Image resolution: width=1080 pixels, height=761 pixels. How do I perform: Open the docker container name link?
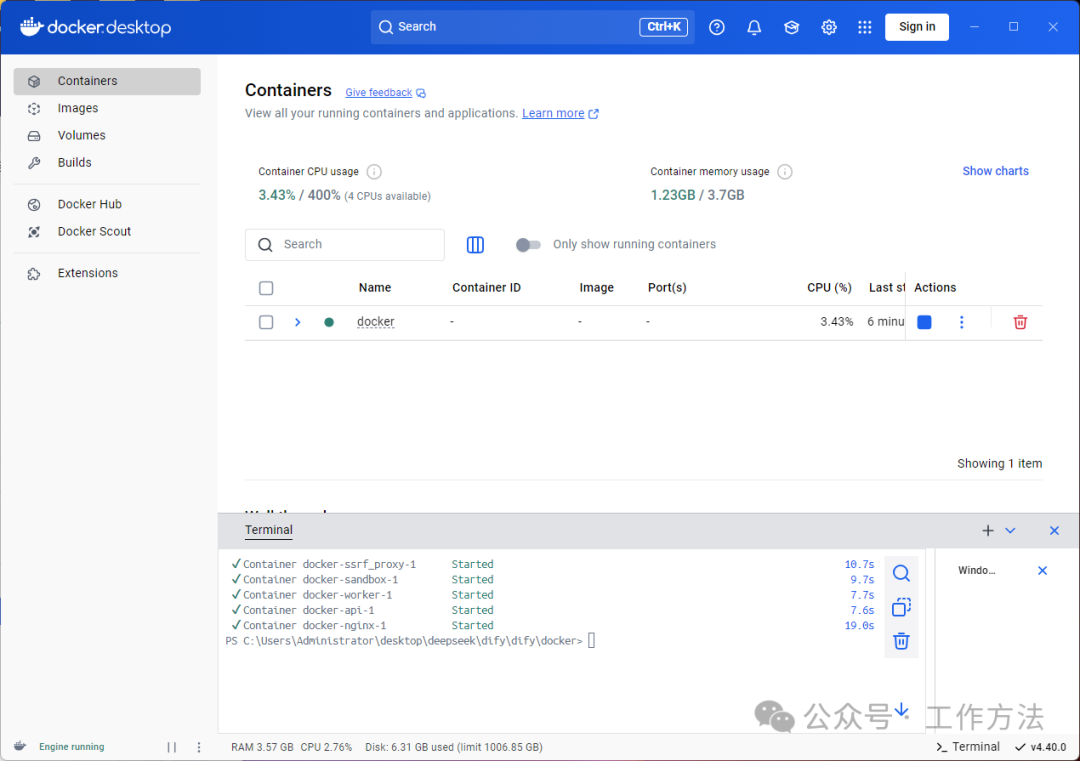point(375,322)
